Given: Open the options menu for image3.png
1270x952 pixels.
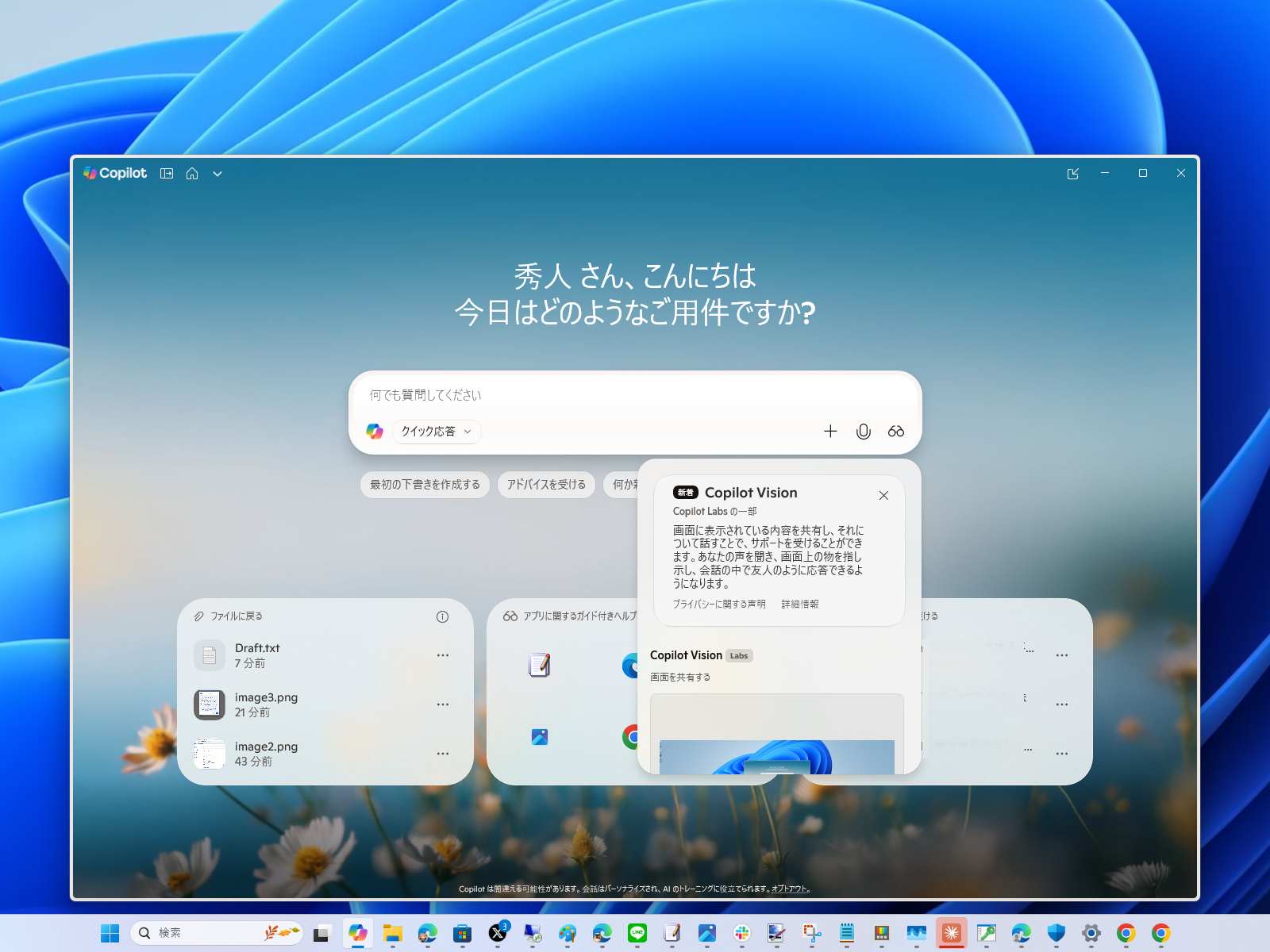Looking at the screenshot, I should (x=443, y=704).
